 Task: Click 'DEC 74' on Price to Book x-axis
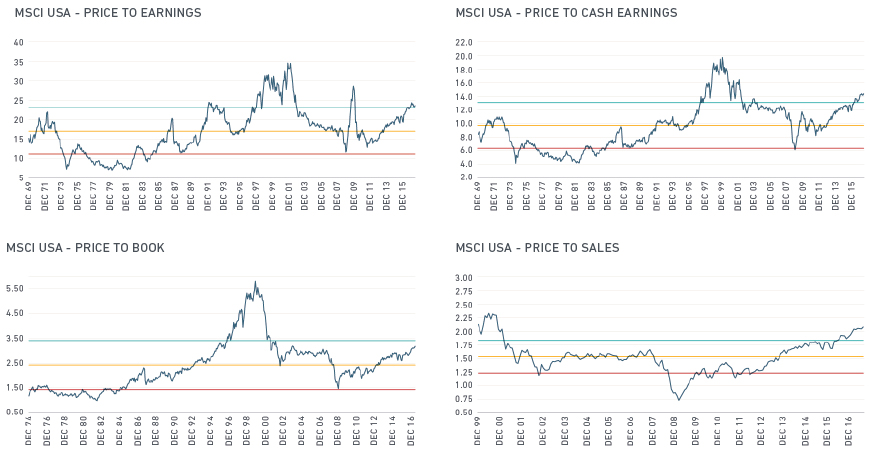pos(29,431)
